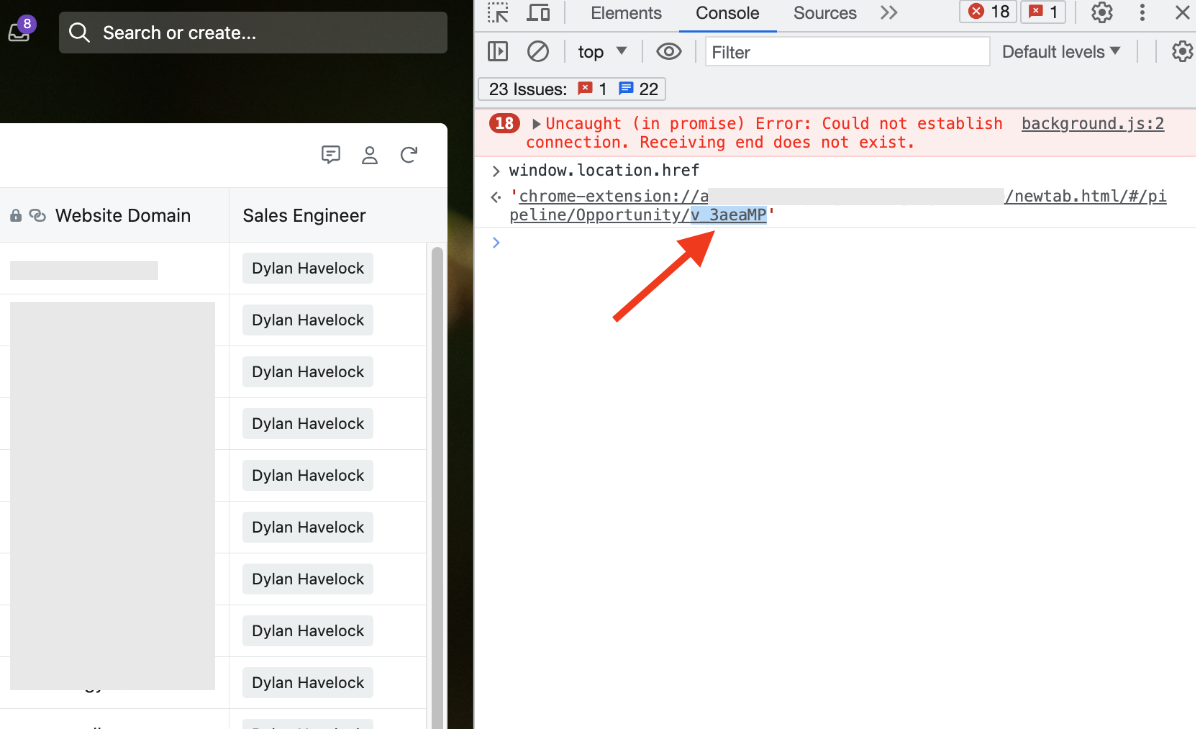Toggle the device toolbar icon

click(x=538, y=14)
